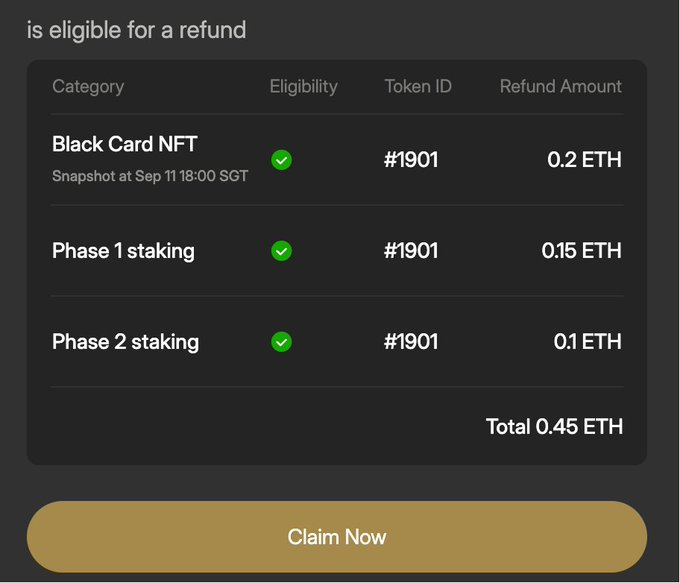The width and height of the screenshot is (680, 583).
Task: Click the Phase 2 staking label
Action: (x=126, y=342)
